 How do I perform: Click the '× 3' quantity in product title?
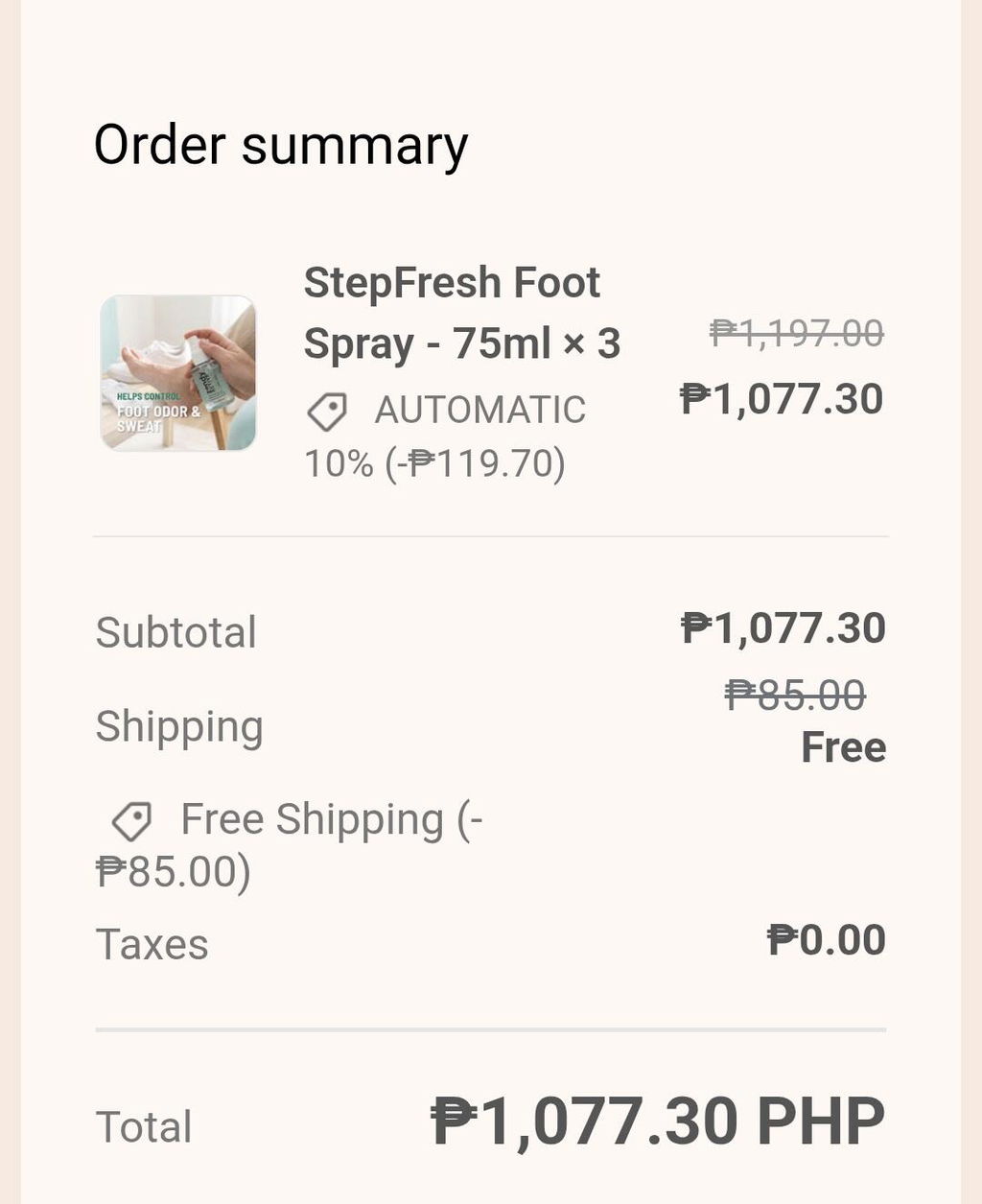(592, 344)
